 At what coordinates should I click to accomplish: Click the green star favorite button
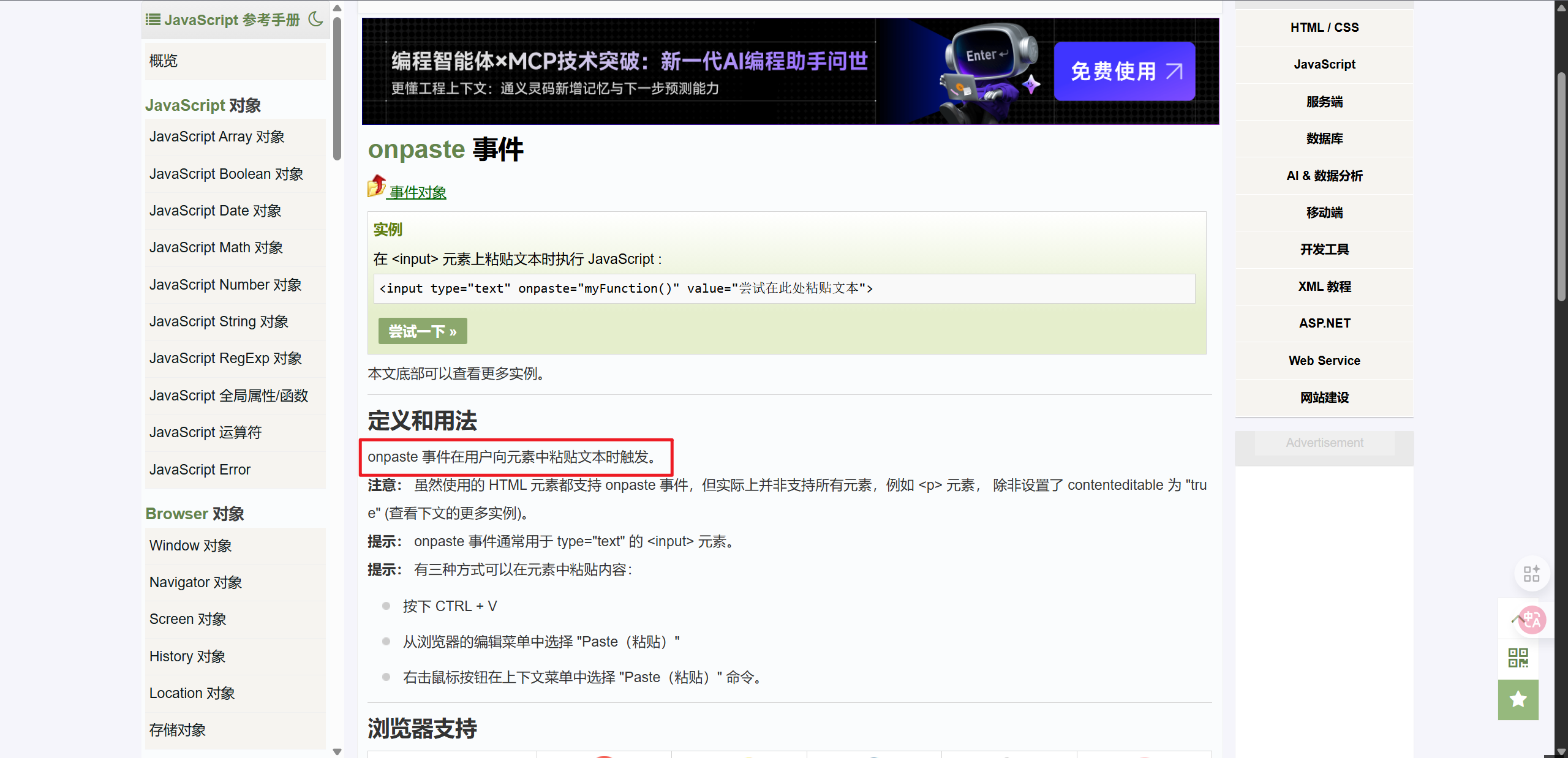coord(1518,699)
